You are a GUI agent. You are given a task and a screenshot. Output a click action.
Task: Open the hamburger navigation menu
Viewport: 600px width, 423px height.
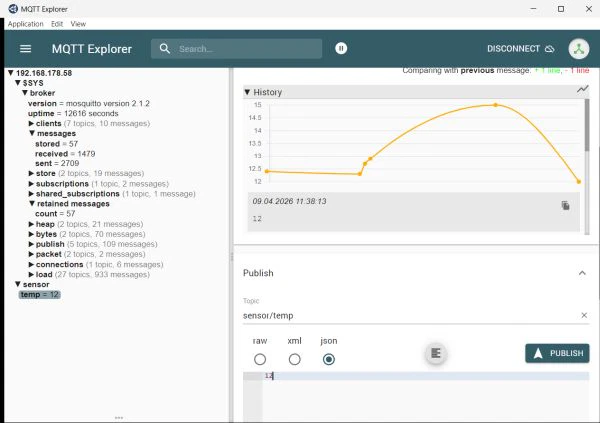coord(25,48)
